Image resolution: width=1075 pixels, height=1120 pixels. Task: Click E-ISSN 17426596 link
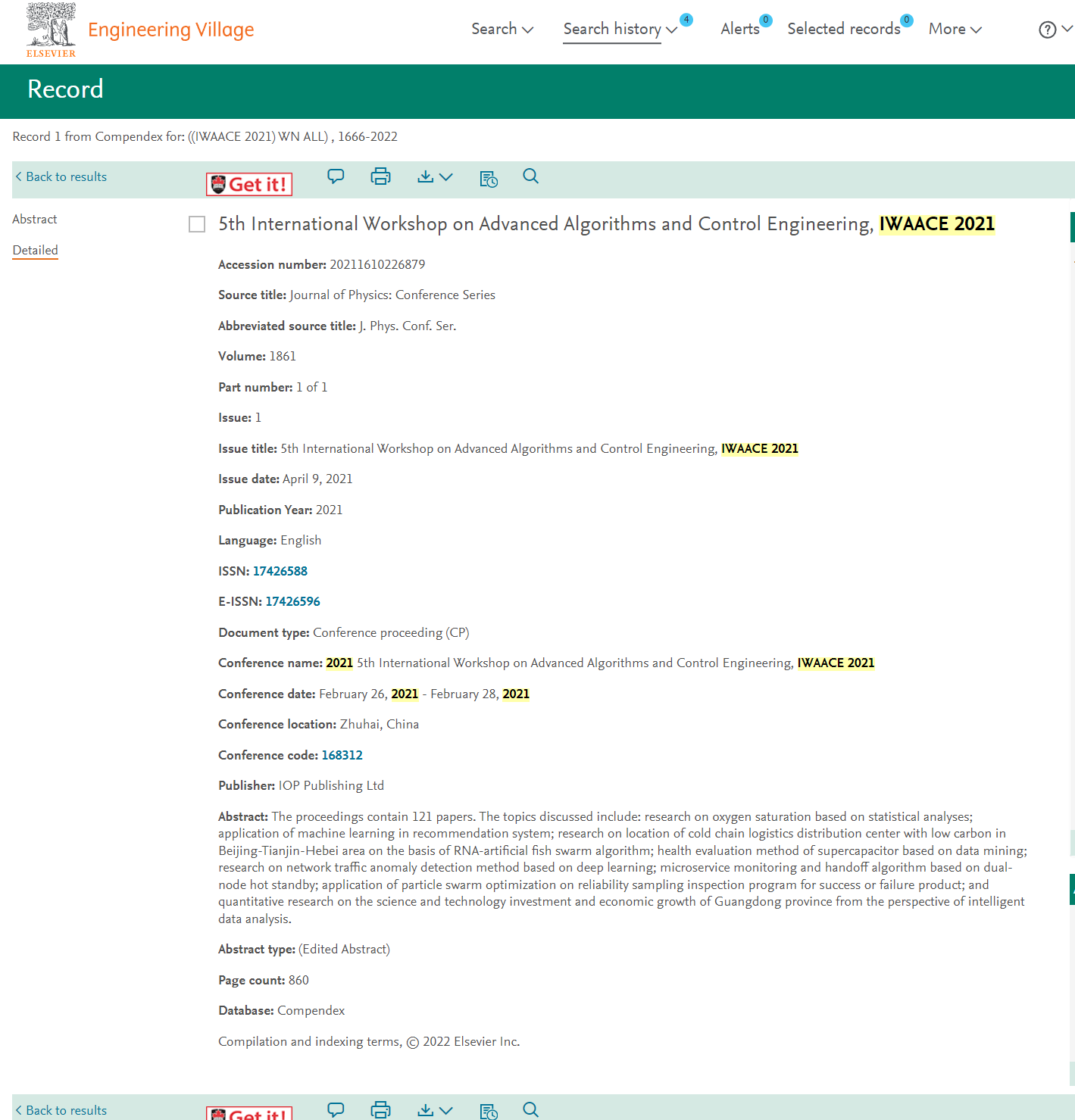click(x=292, y=601)
